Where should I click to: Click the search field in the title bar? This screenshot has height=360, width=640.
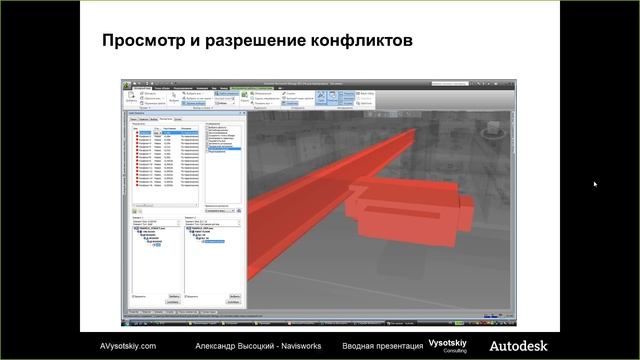[450, 84]
